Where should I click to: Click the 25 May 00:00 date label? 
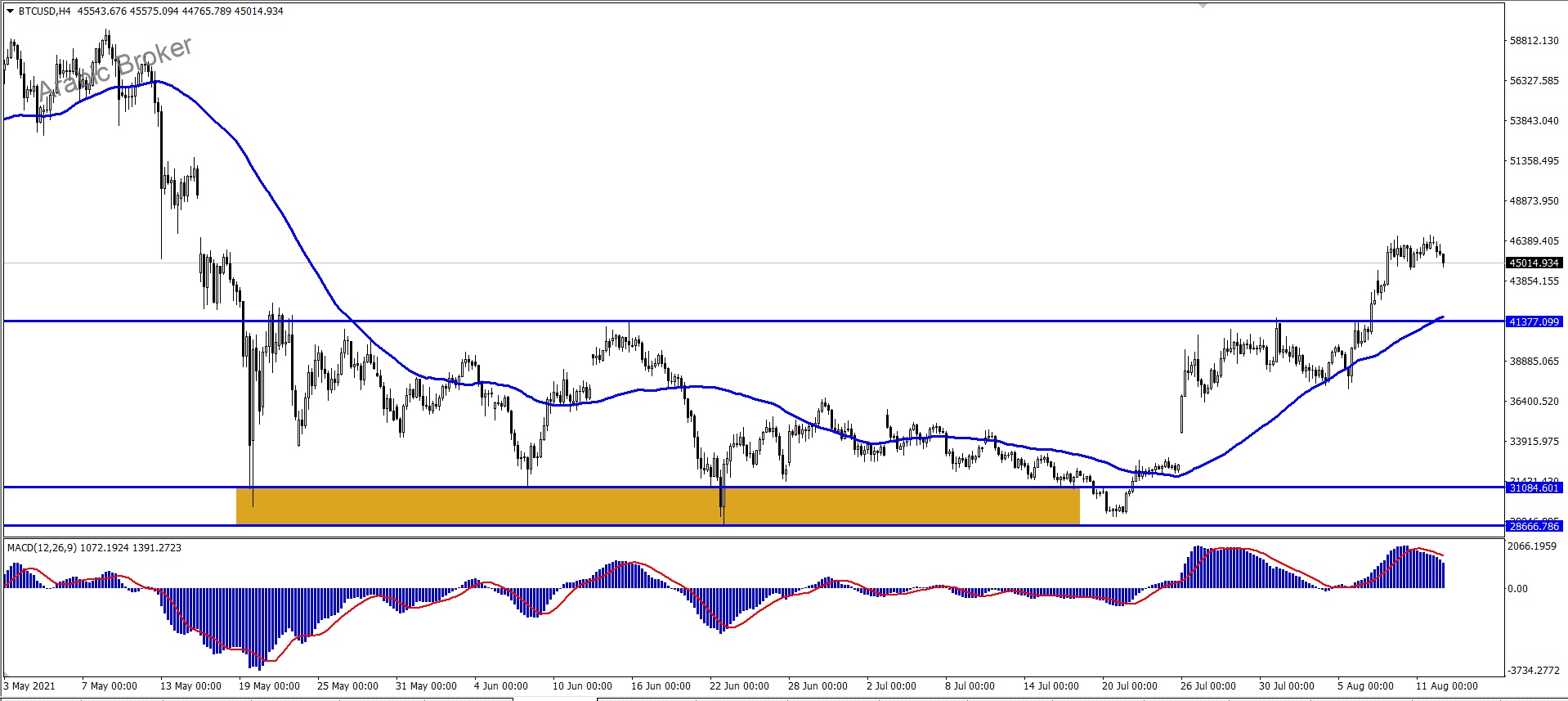pos(347,686)
